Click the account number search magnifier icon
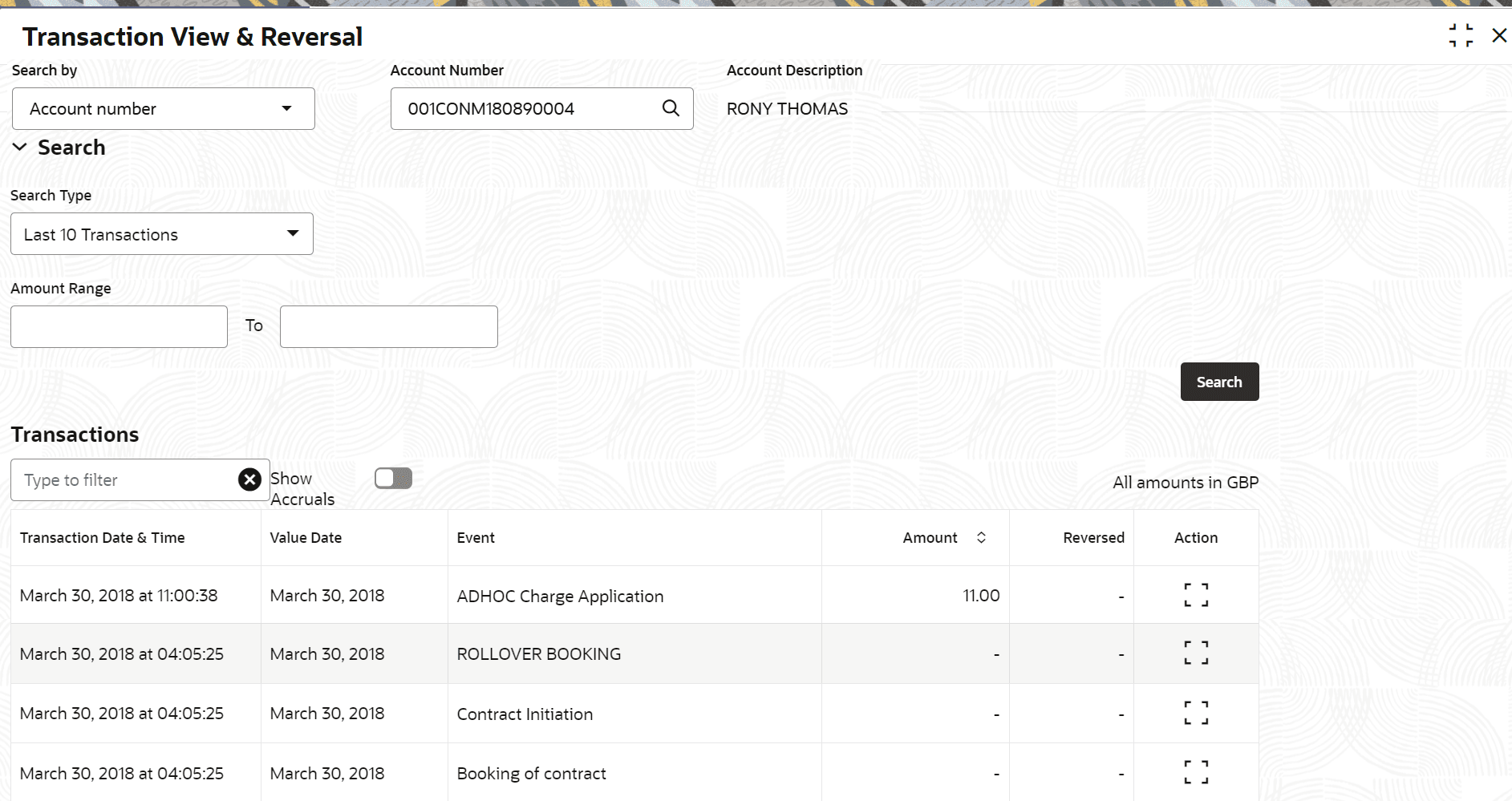This screenshot has width=1512, height=801. [x=671, y=108]
